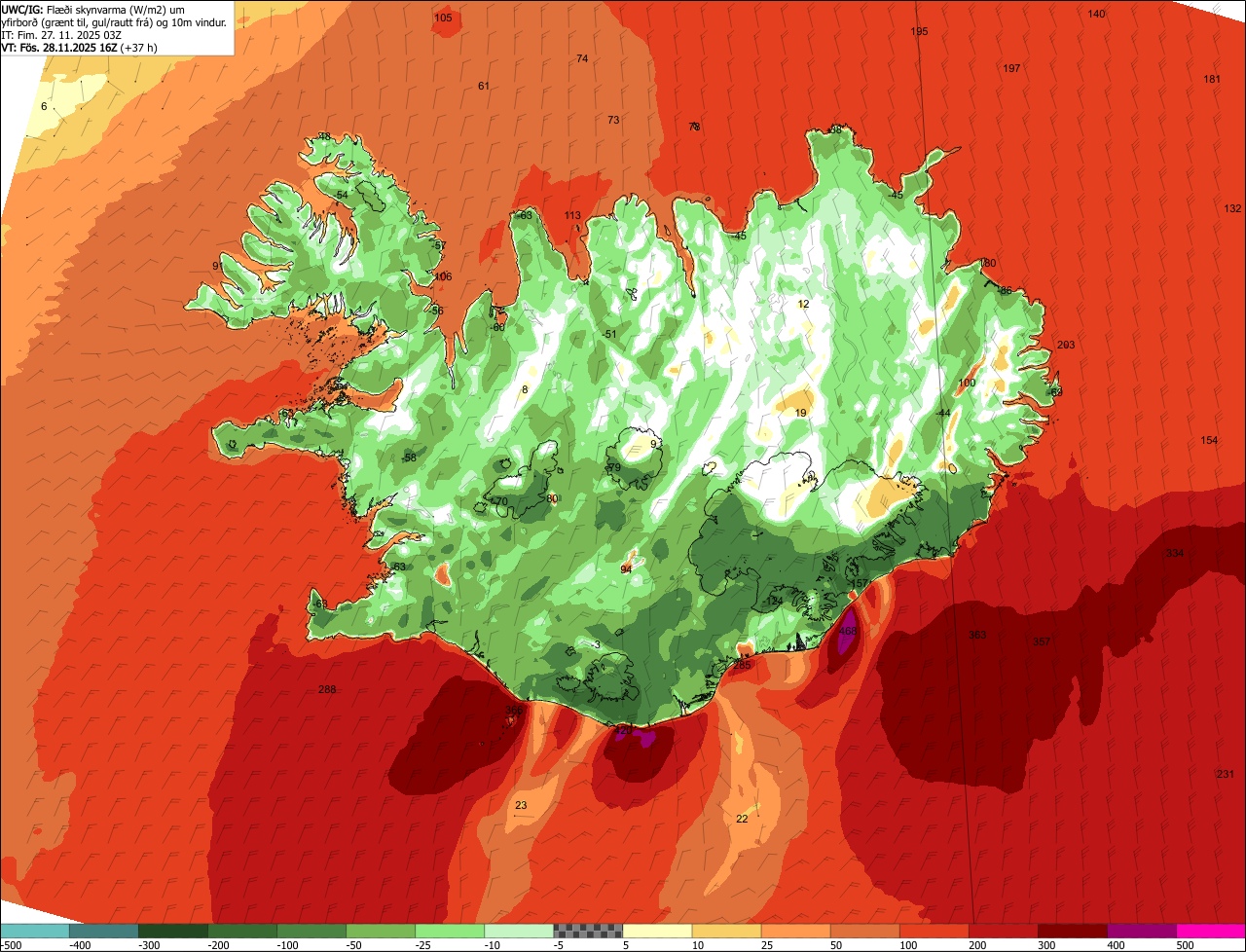Viewport: 1246px width, 952px height.
Task: Click the darkest green -300 to -200 legend swatch
Action: tap(173, 931)
